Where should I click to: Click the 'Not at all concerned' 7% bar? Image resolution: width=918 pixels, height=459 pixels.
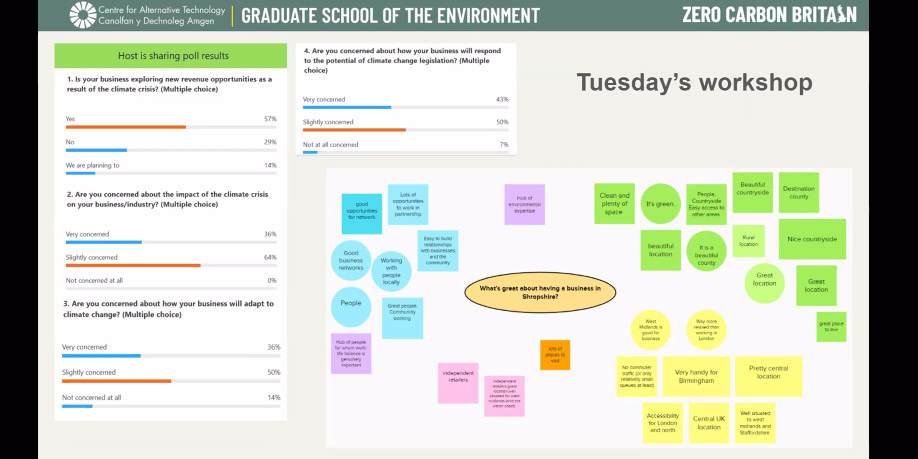pyautogui.click(x=310, y=152)
